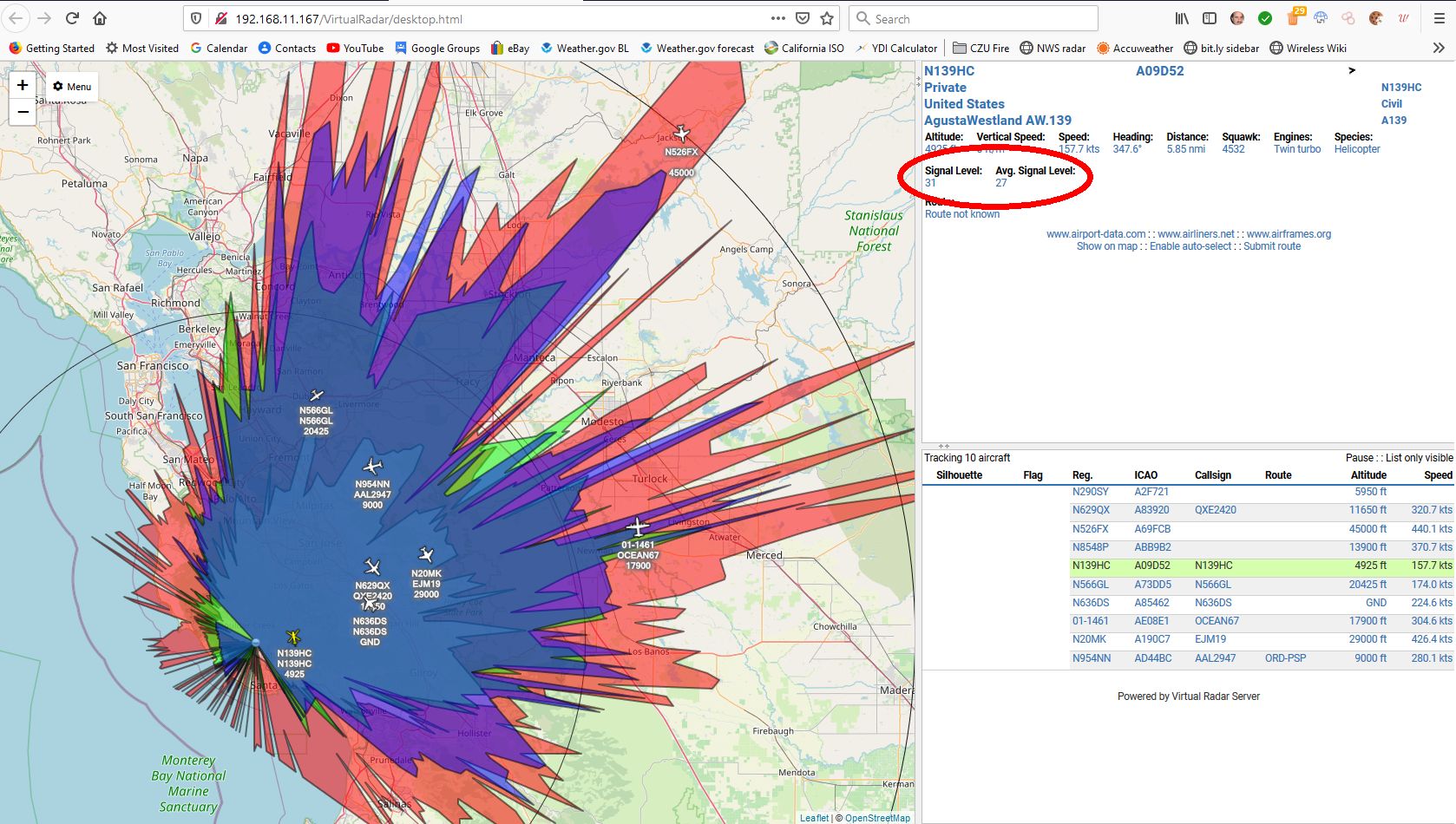Zoom in on the map with plus button

23,85
